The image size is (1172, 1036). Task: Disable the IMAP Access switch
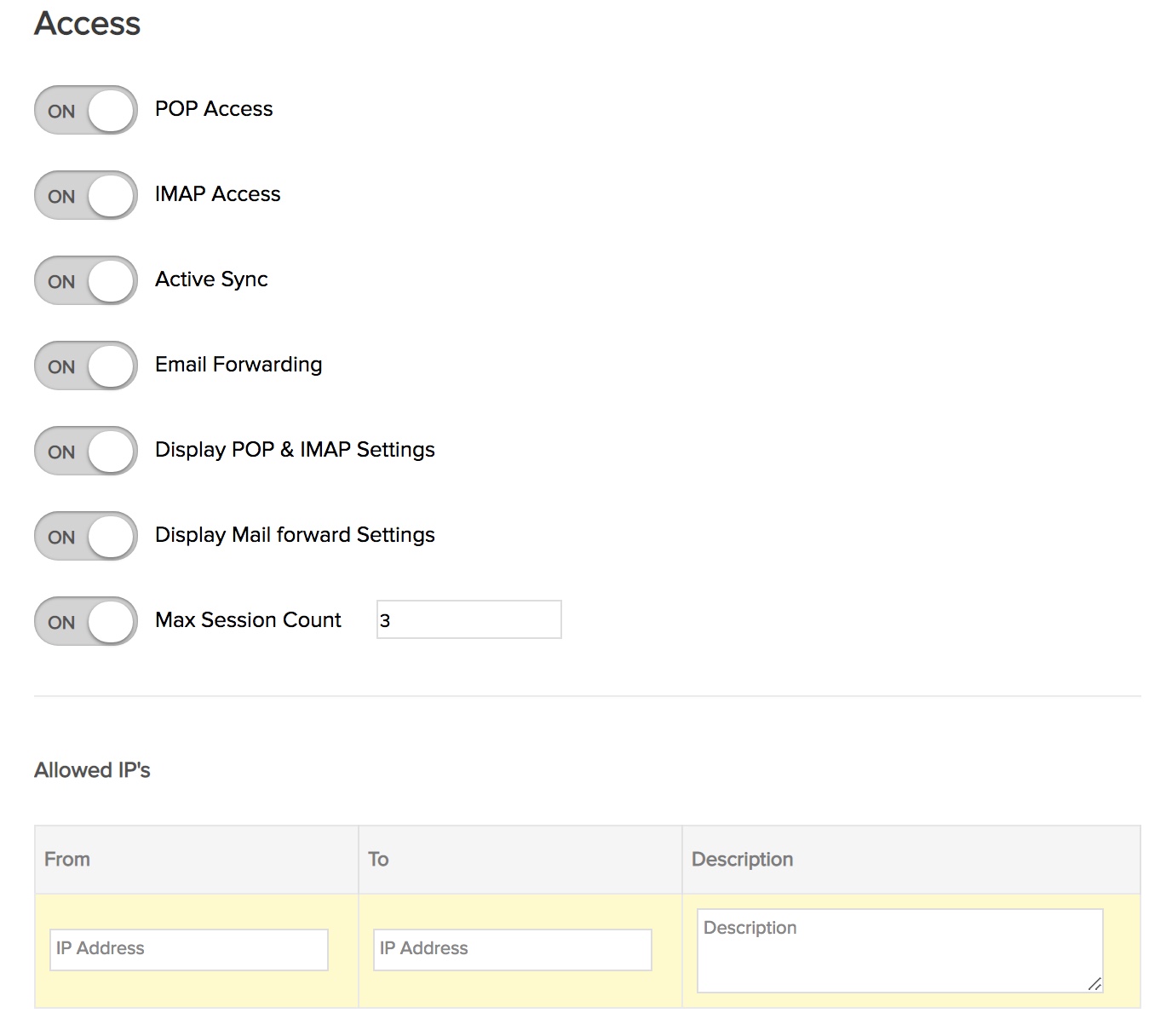[86, 195]
